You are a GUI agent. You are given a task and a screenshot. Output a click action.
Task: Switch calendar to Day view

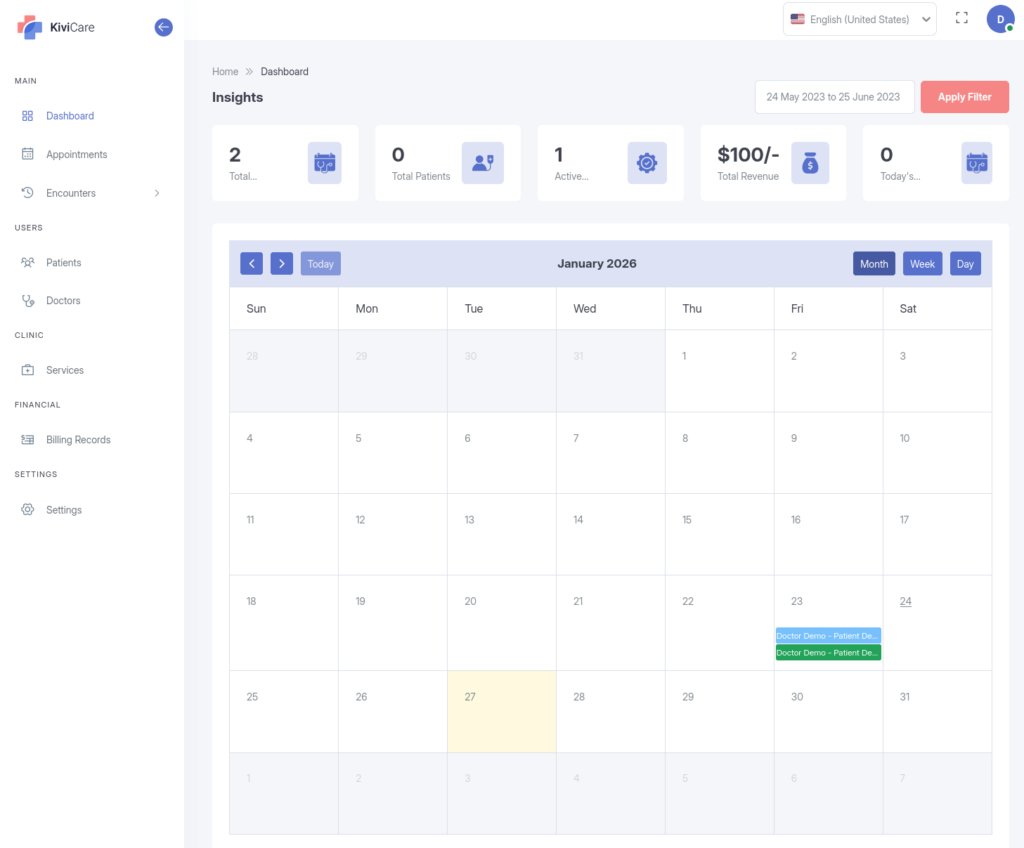[965, 264]
